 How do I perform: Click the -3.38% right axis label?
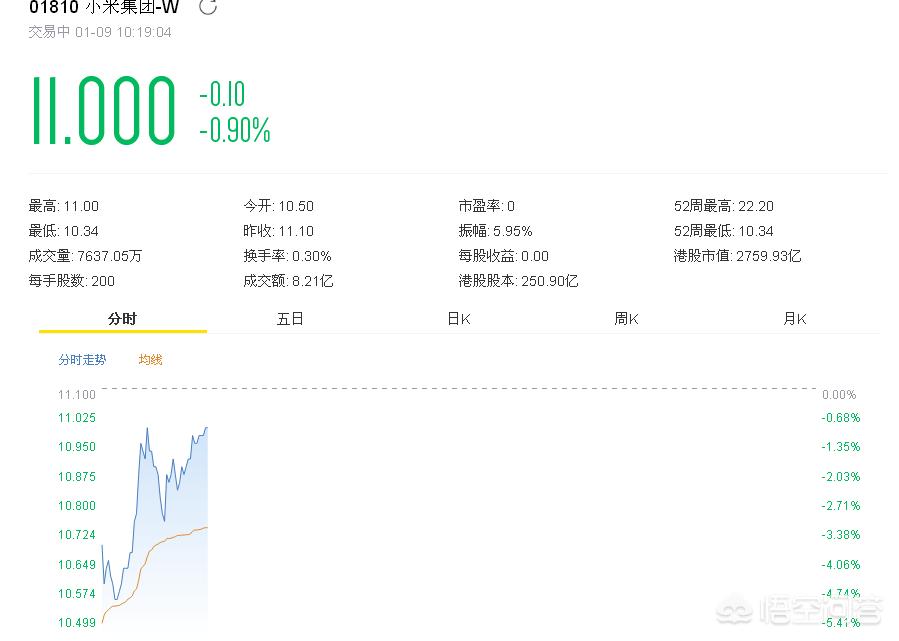[x=841, y=535]
